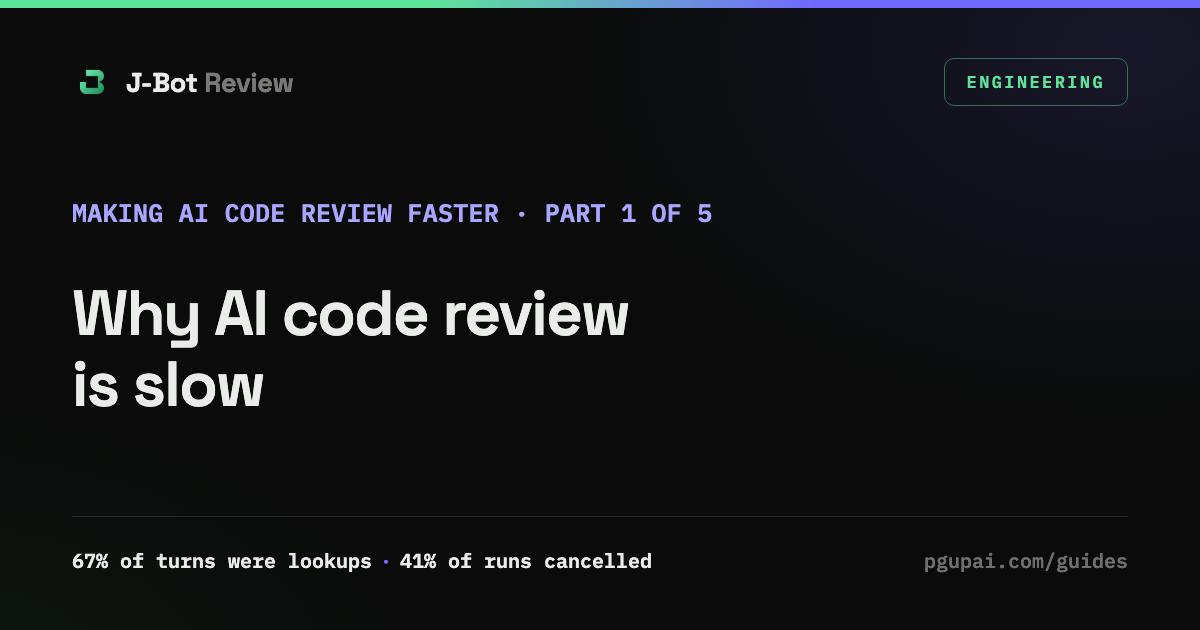Click the green J-Bot logo icon
Viewport: 1200px width, 630px height.
click(92, 83)
